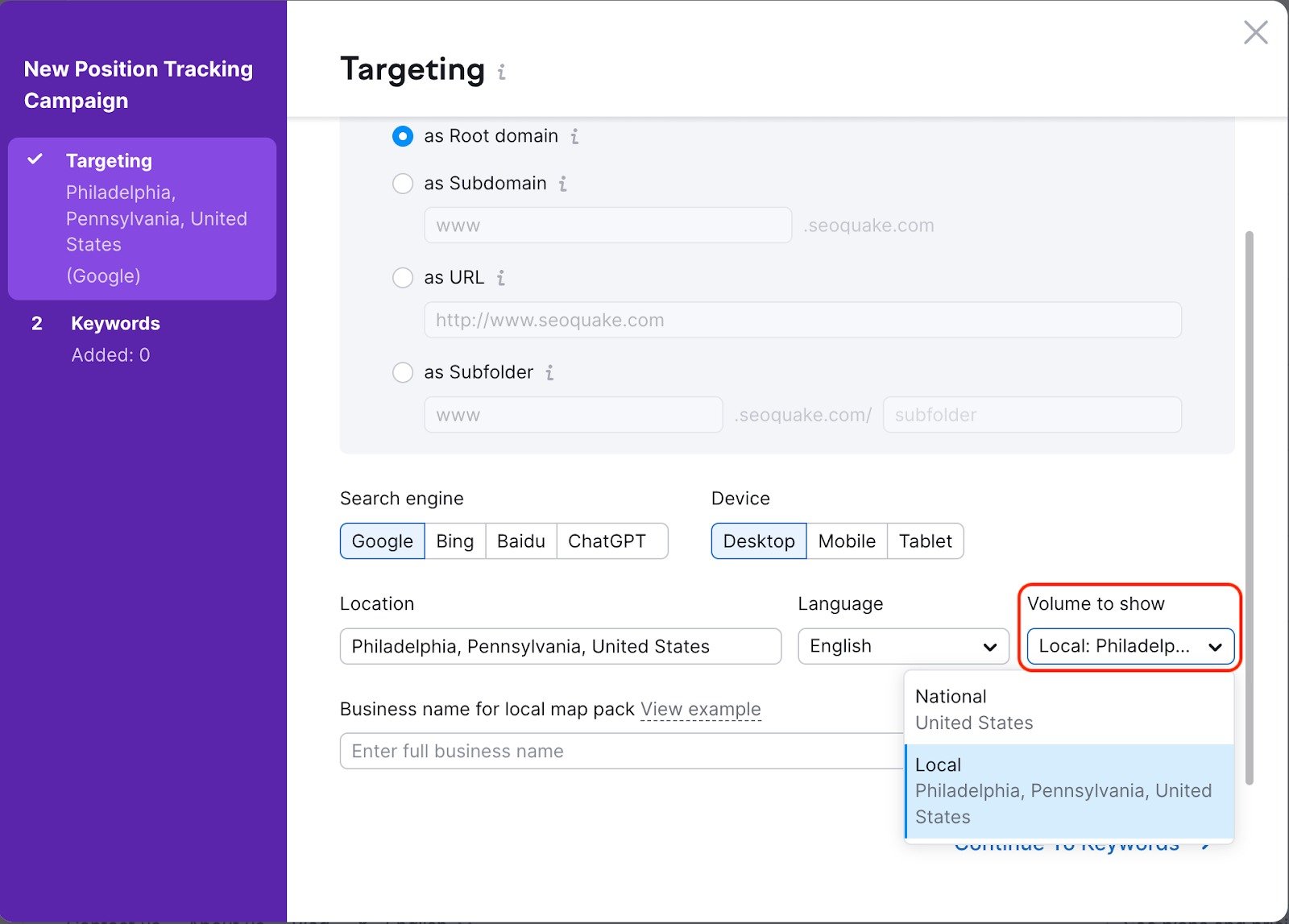Click info icon beside the URL option

[x=500, y=278]
